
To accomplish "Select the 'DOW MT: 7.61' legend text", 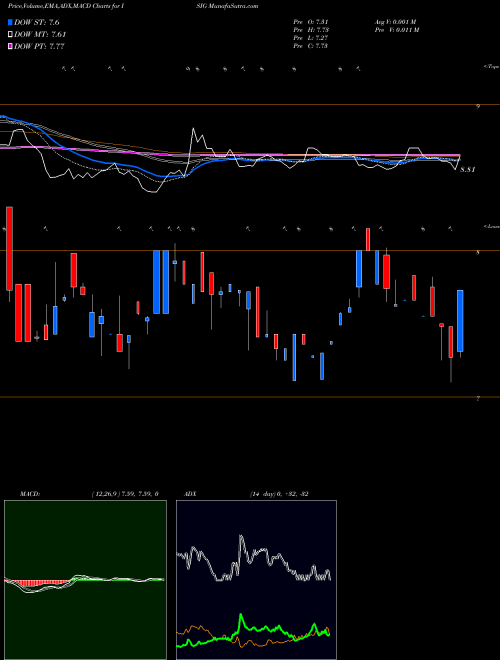I will [x=40, y=35].
